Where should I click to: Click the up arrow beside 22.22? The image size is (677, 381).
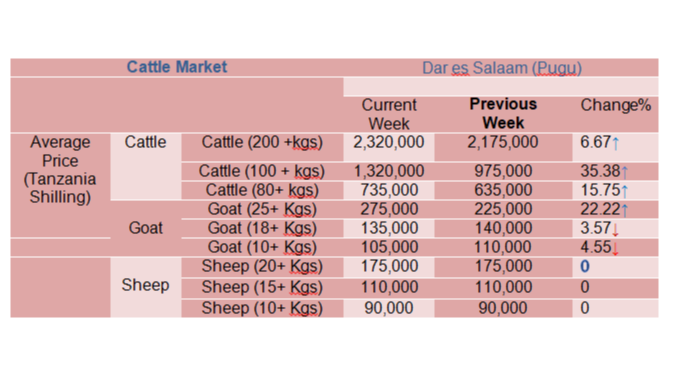click(624, 210)
